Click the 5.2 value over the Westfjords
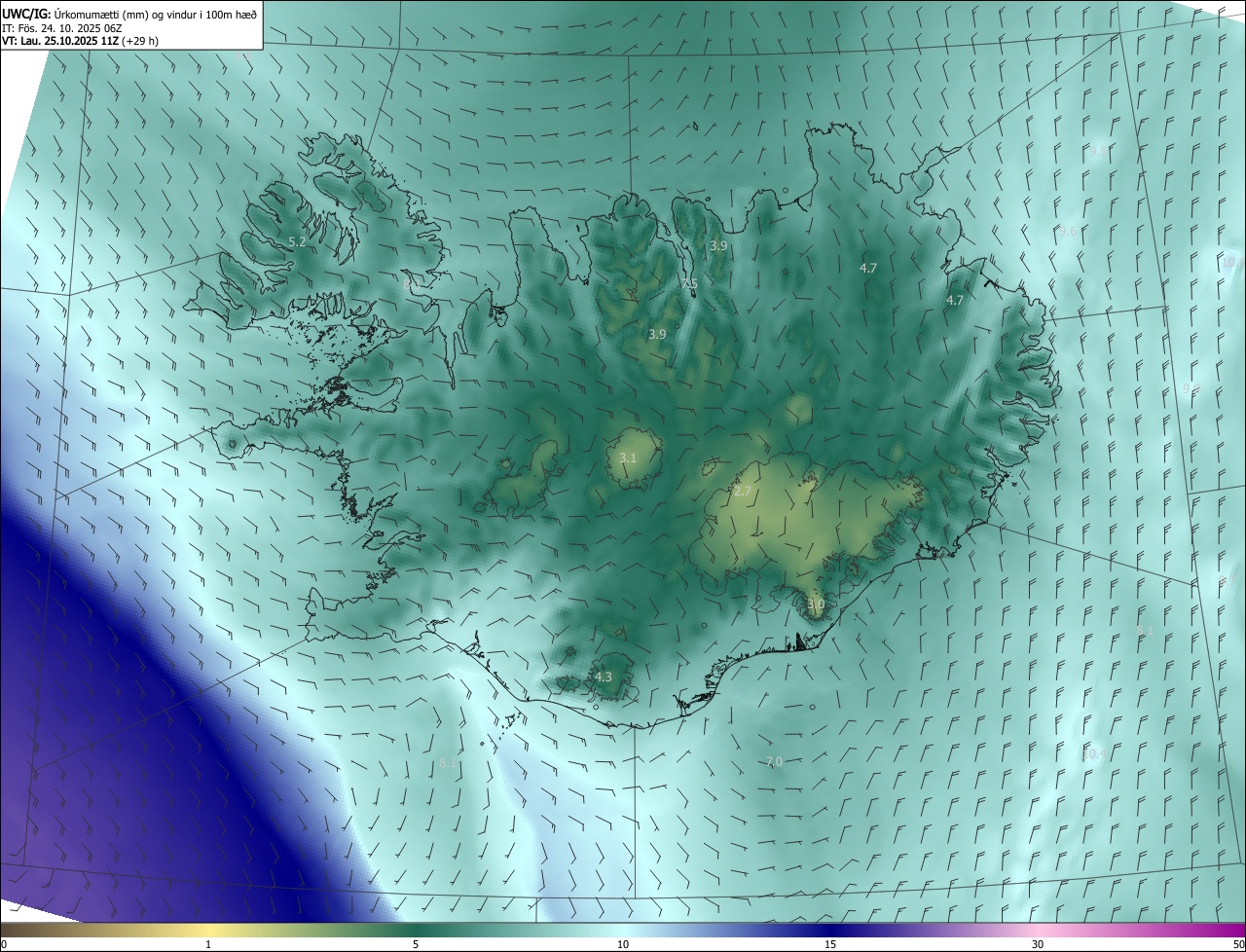1246x952 pixels. coord(298,241)
